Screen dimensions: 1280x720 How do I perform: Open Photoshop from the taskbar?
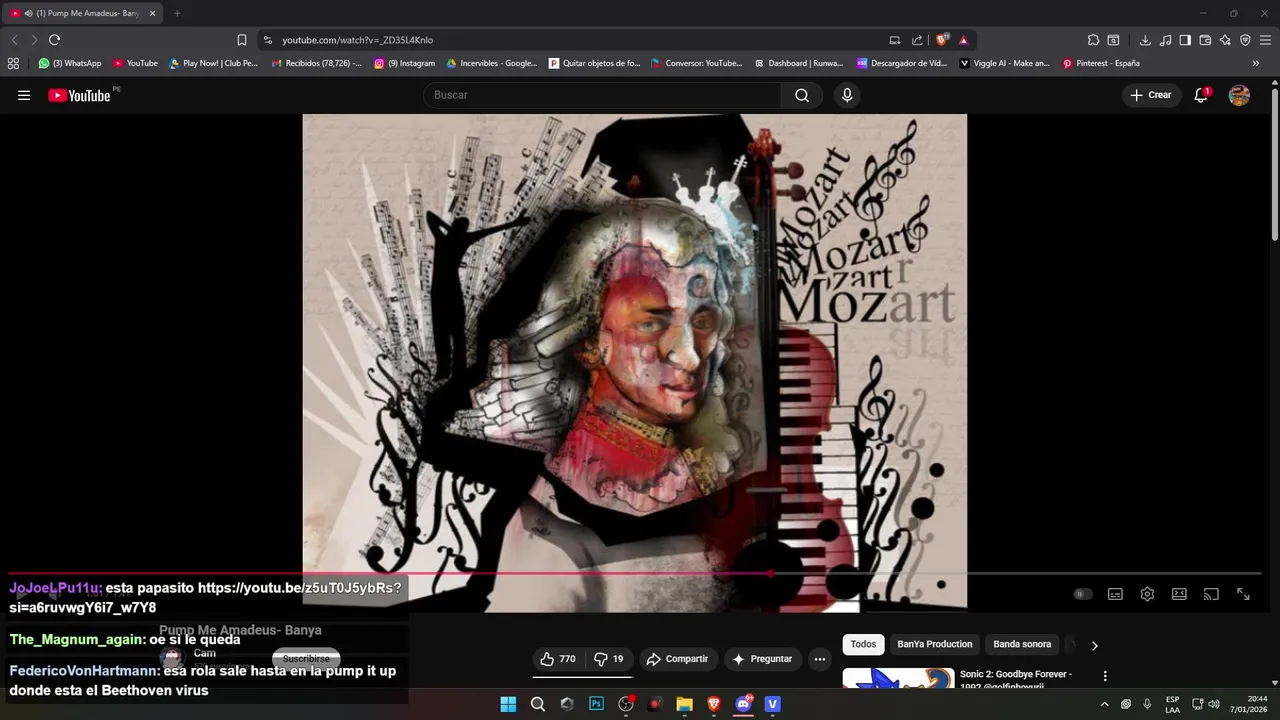point(597,704)
